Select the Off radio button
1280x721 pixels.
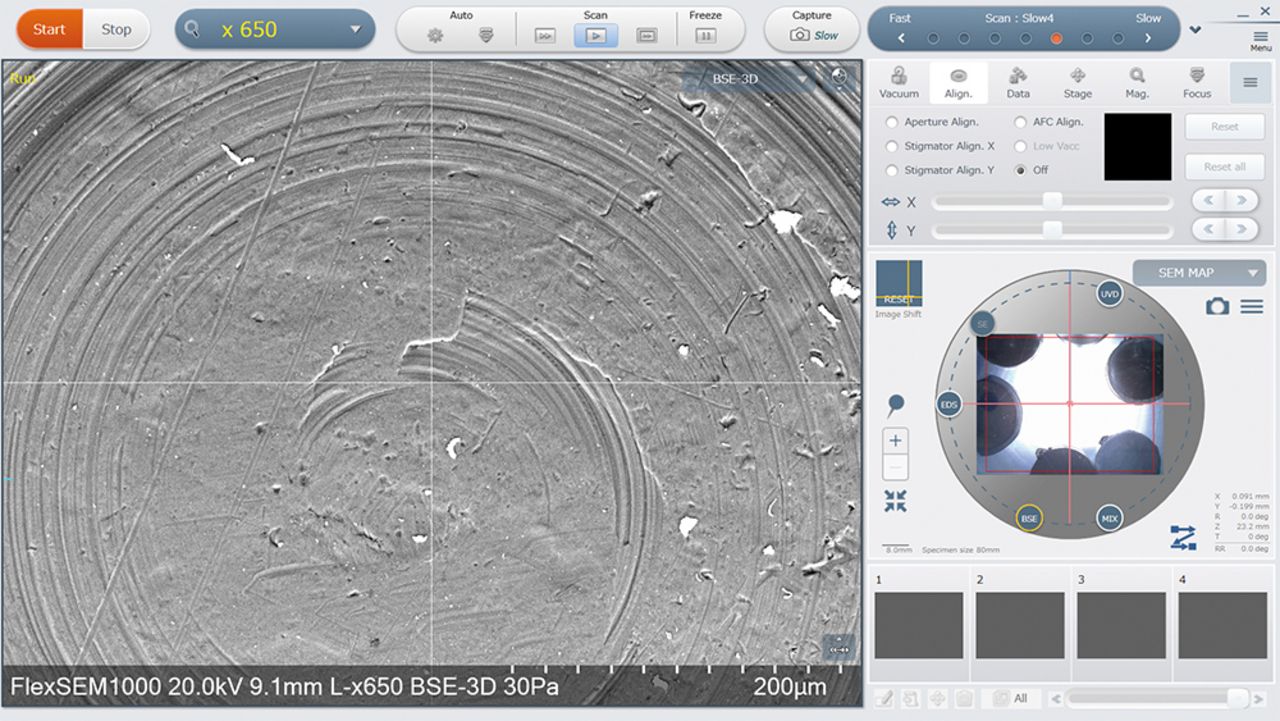tap(1020, 170)
